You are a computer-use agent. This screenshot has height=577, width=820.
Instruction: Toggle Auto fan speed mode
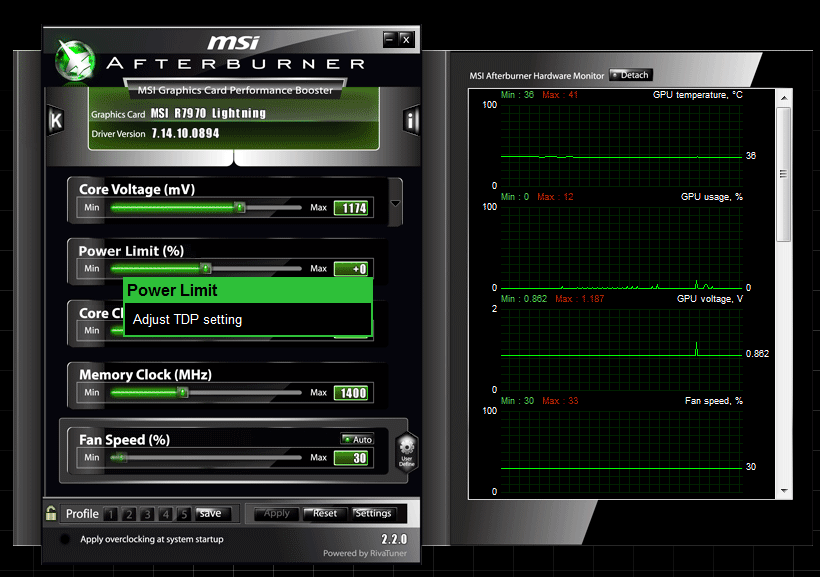coord(357,439)
